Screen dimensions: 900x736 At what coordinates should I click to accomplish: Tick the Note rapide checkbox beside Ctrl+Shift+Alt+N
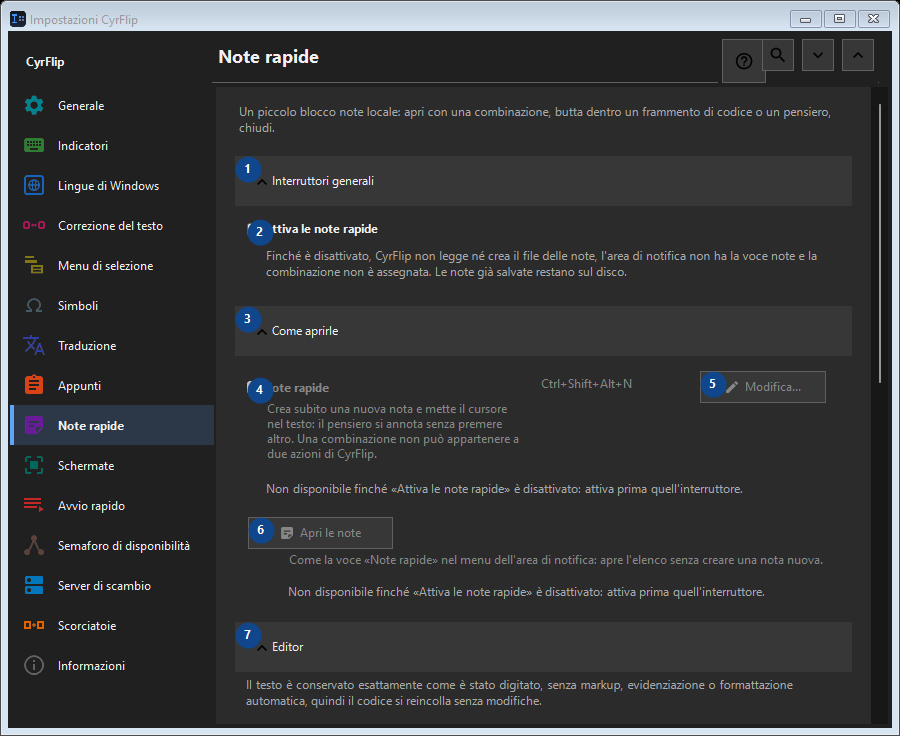[251, 388]
